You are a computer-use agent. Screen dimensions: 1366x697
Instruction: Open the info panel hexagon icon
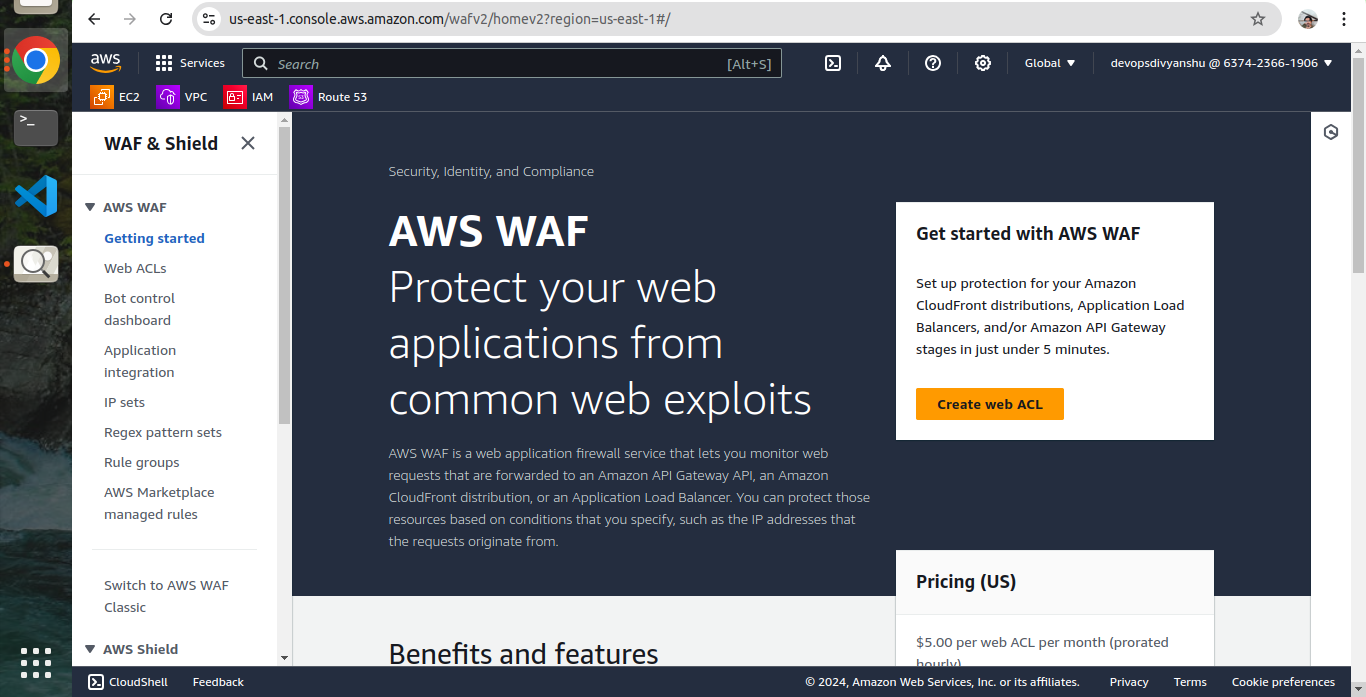coord(1330,132)
